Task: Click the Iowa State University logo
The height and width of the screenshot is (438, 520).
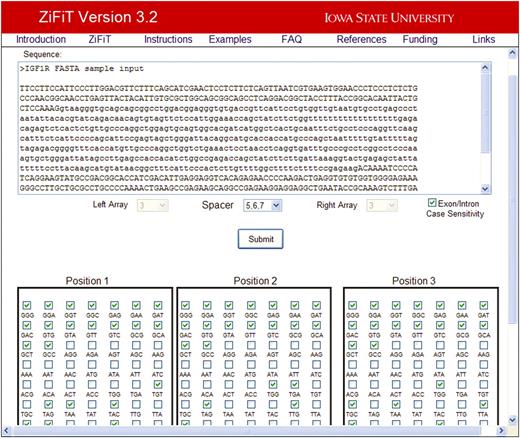Action: (x=389, y=18)
